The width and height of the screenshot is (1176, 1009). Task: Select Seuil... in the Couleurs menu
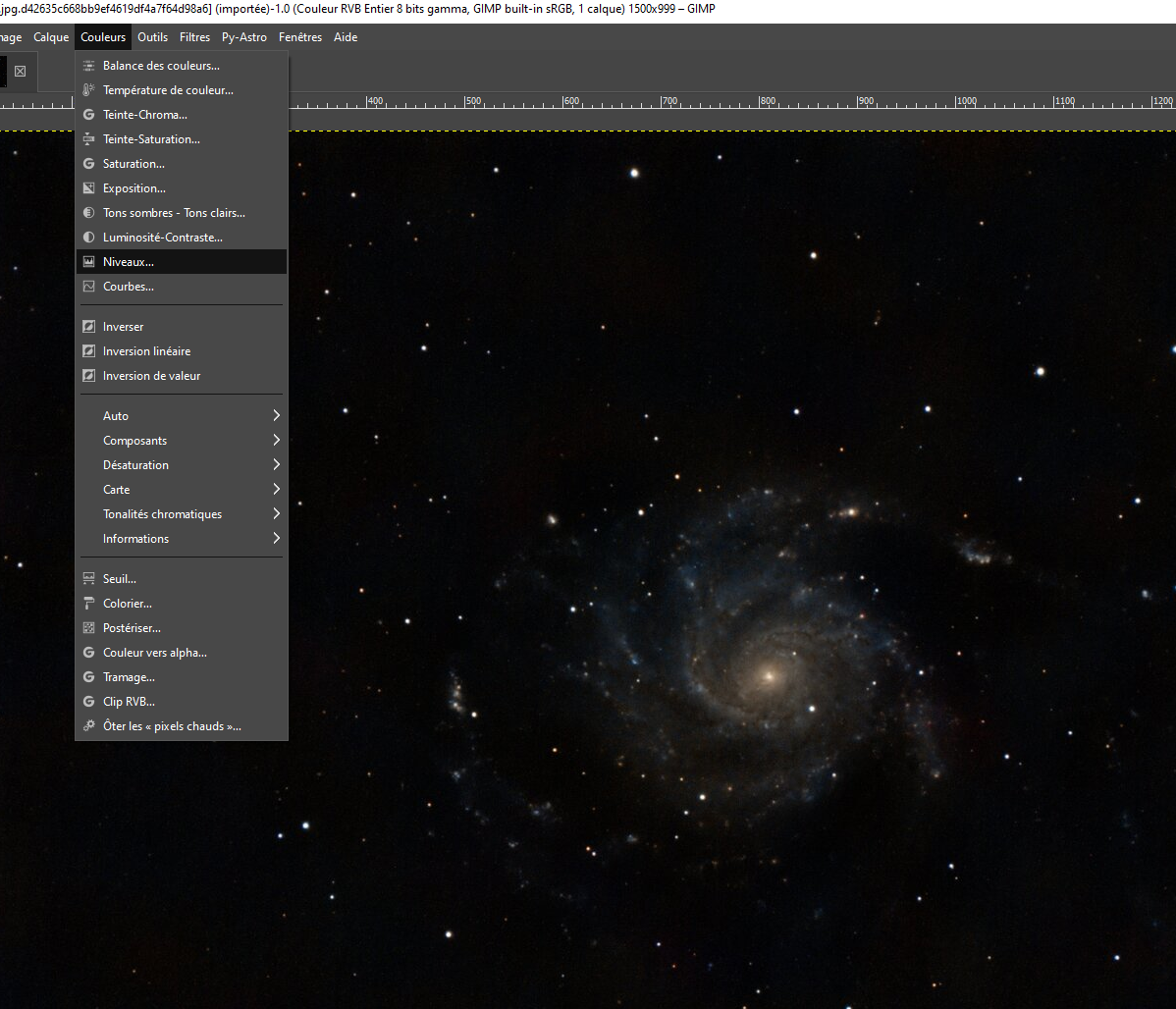click(120, 579)
